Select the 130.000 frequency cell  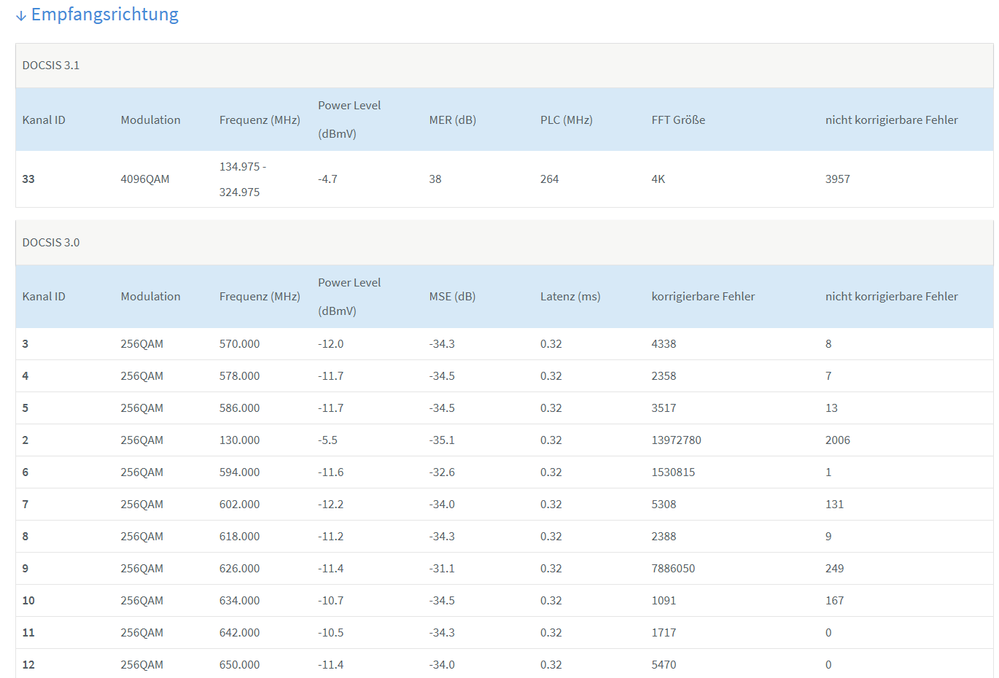239,440
